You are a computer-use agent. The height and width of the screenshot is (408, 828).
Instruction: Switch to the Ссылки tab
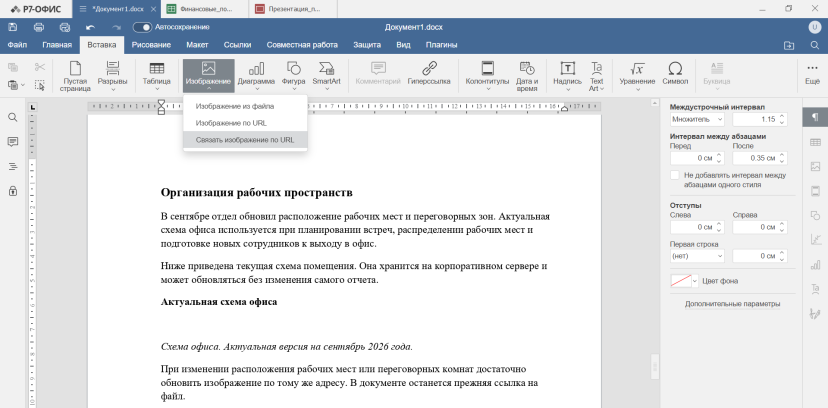237,45
